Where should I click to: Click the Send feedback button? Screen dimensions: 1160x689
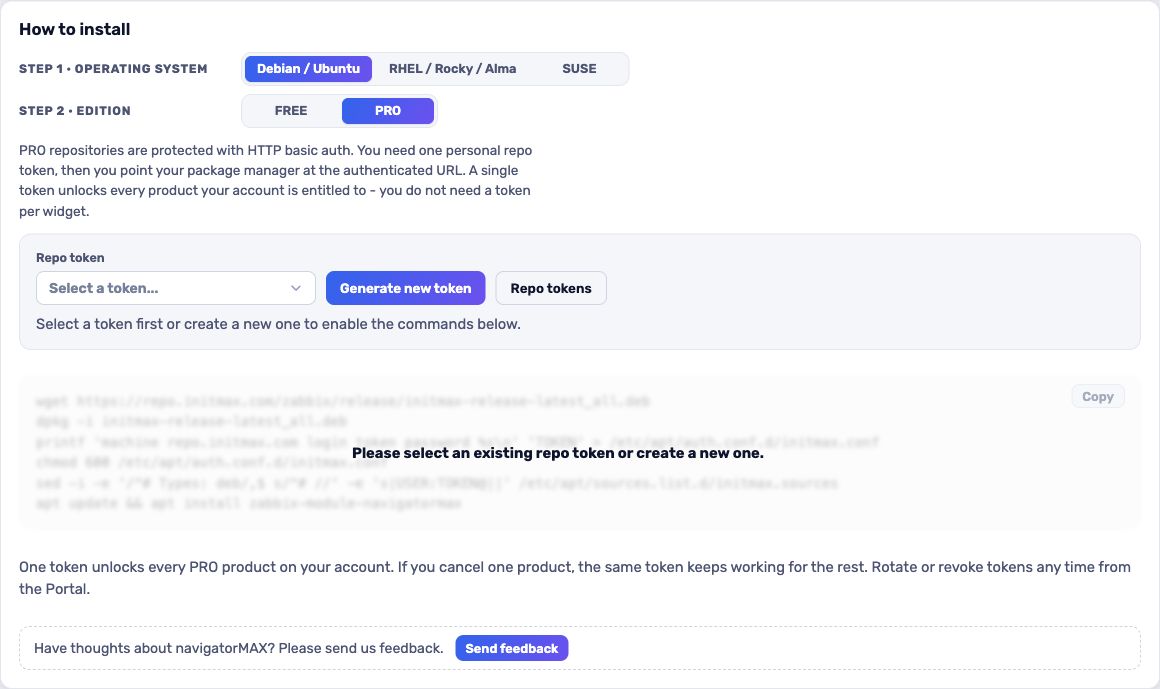(512, 648)
